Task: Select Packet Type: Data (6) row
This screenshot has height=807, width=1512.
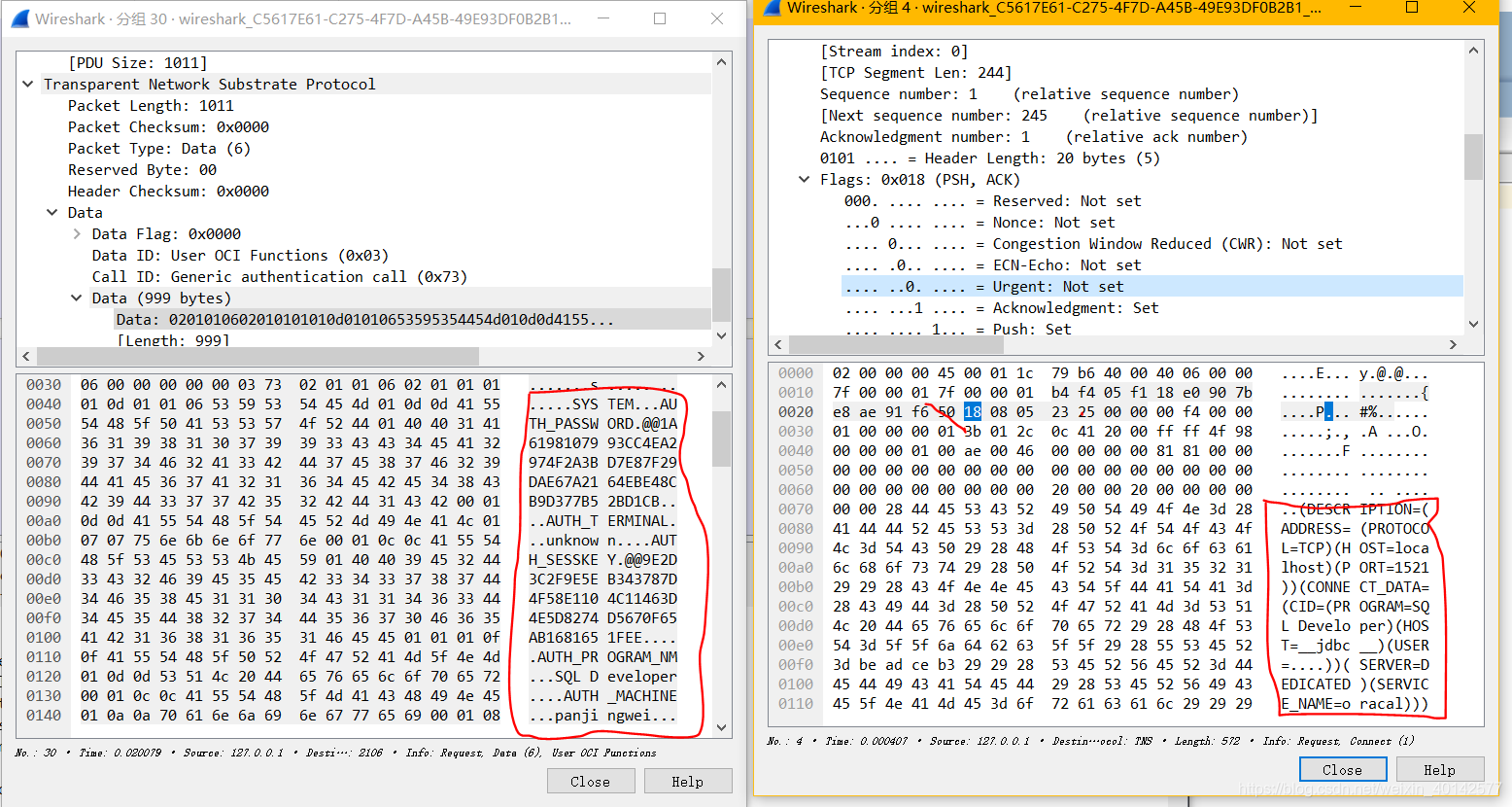Action: (x=159, y=149)
